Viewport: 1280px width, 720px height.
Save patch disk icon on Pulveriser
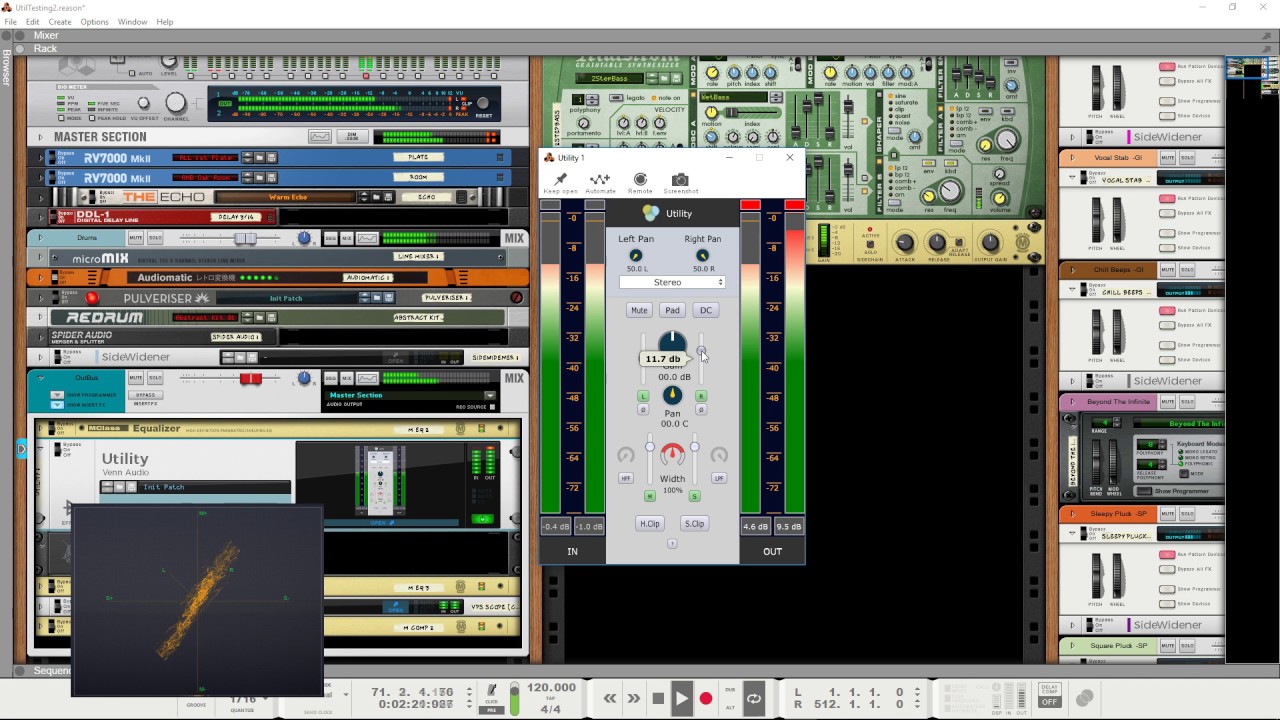(388, 298)
